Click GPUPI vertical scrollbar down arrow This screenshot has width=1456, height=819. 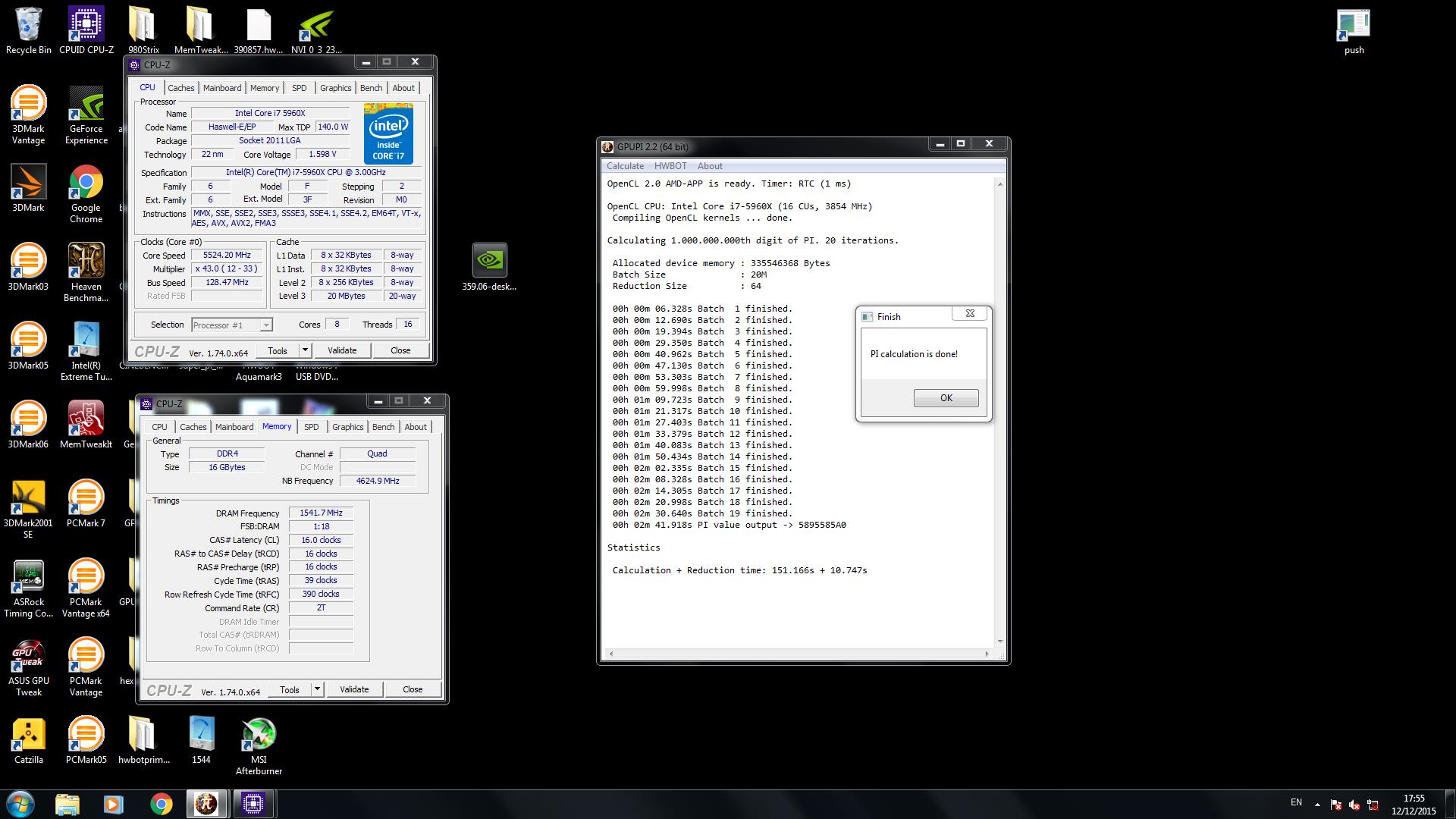point(999,642)
